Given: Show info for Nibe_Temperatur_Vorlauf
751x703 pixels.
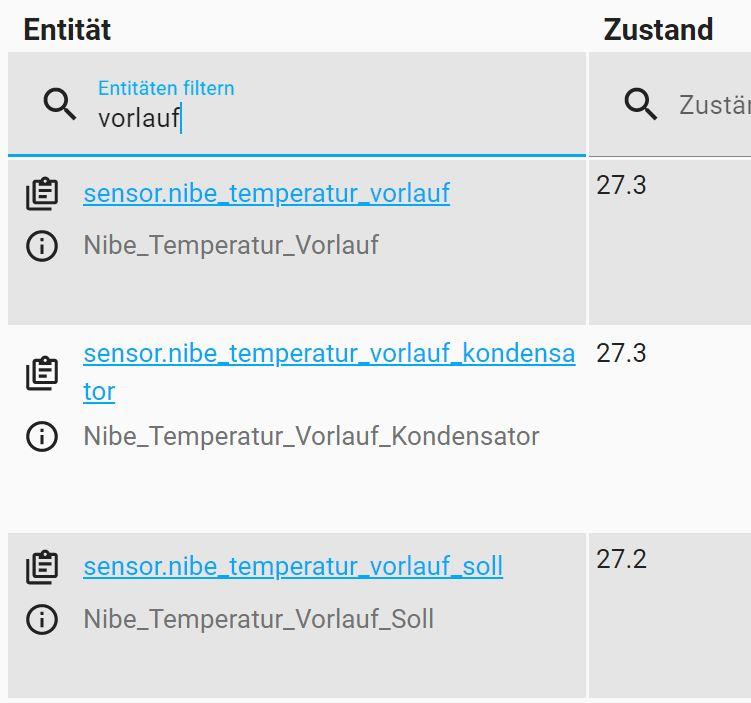Looking at the screenshot, I should 42,246.
